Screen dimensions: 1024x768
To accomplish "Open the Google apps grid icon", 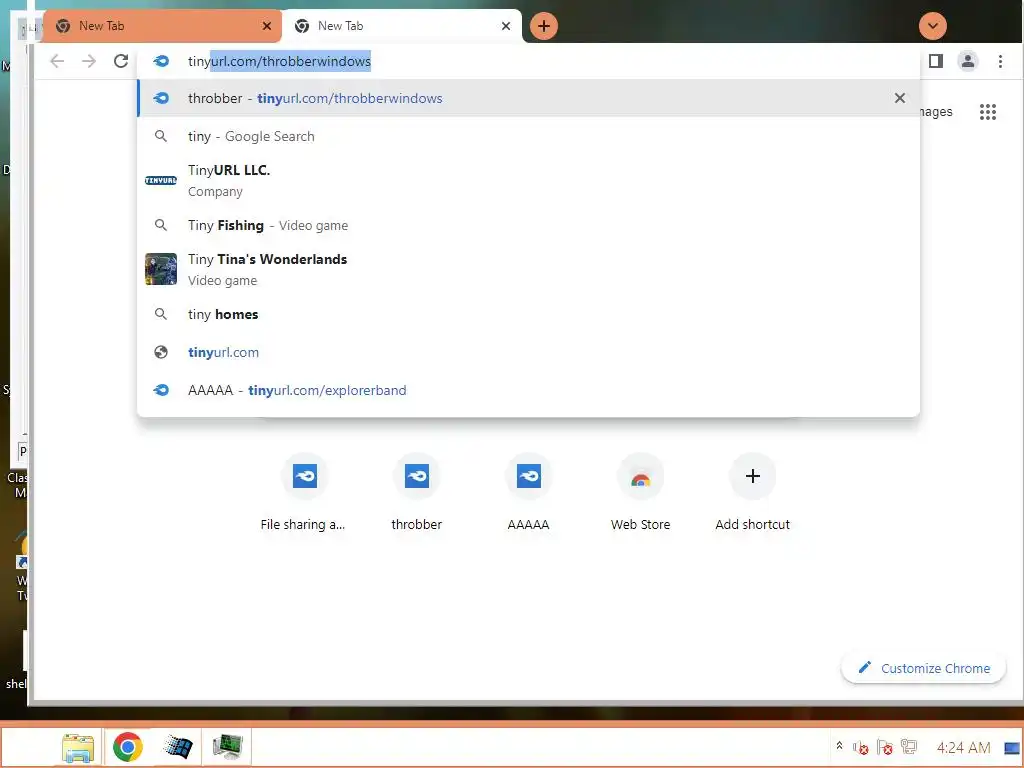I will (988, 112).
